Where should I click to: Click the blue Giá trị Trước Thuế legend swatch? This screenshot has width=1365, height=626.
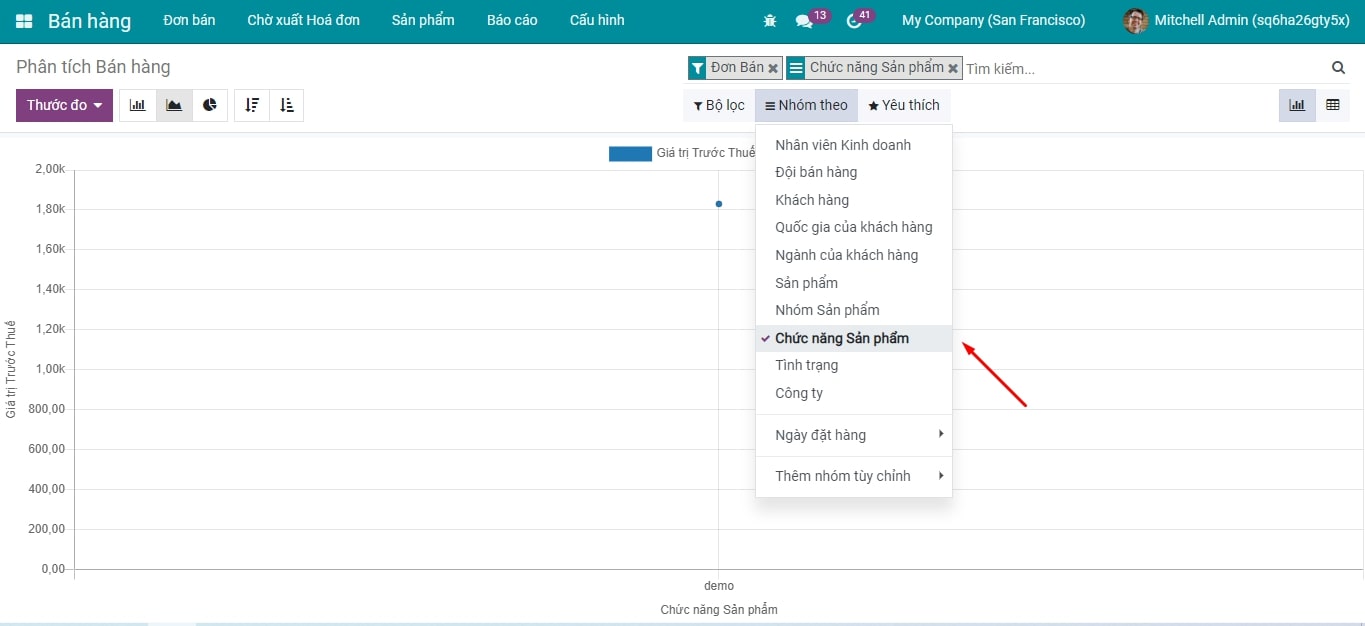(x=630, y=153)
